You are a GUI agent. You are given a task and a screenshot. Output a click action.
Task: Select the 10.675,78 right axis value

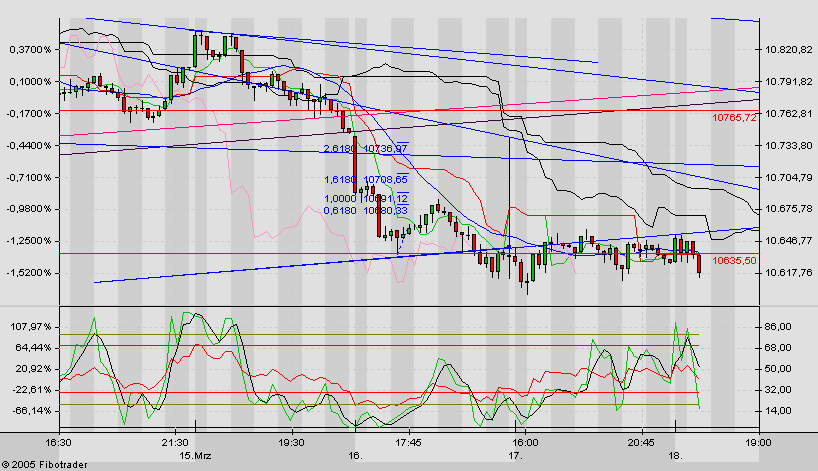[x=789, y=209]
